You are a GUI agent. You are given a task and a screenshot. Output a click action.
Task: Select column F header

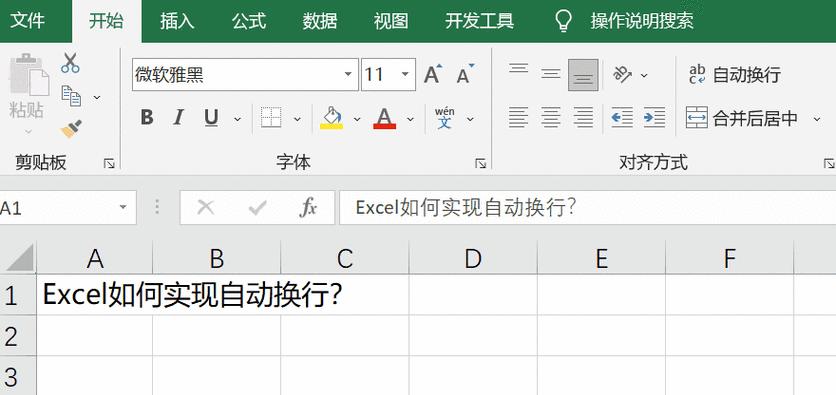[x=729, y=258]
